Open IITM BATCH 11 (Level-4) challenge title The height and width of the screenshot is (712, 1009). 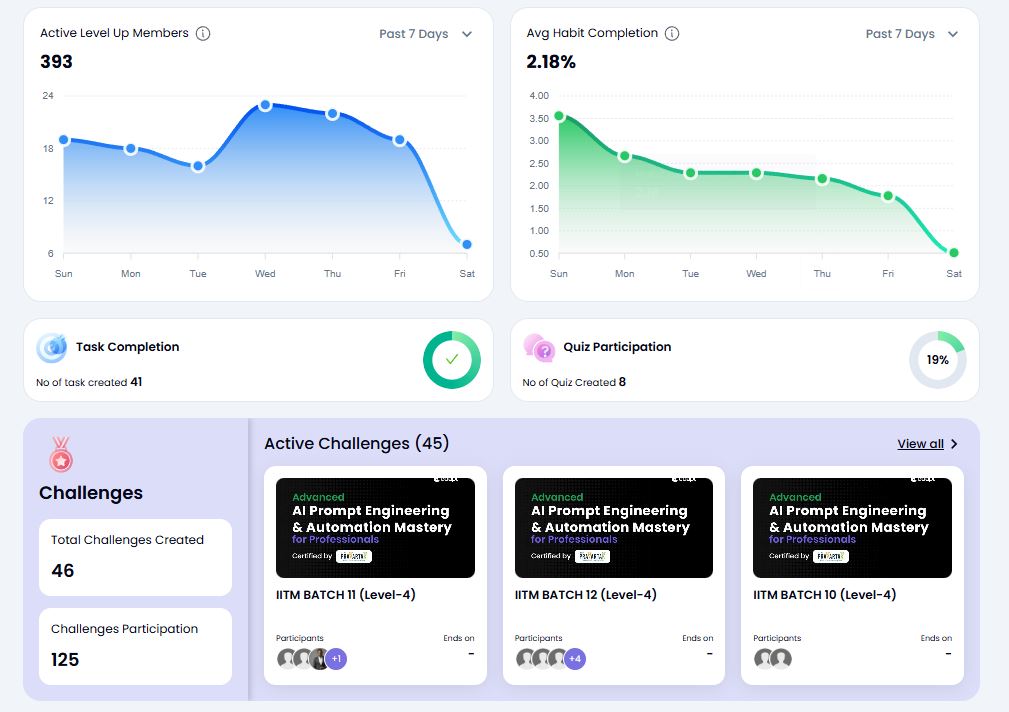tap(345, 595)
